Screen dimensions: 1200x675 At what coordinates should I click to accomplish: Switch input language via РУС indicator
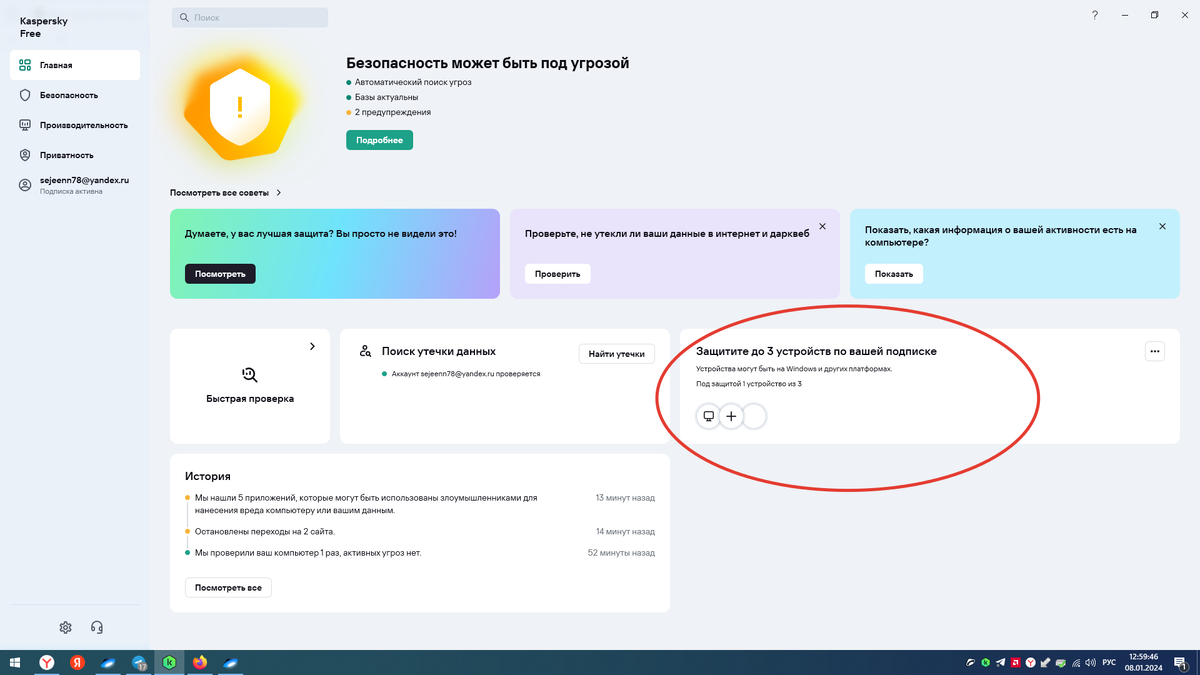click(x=1109, y=663)
